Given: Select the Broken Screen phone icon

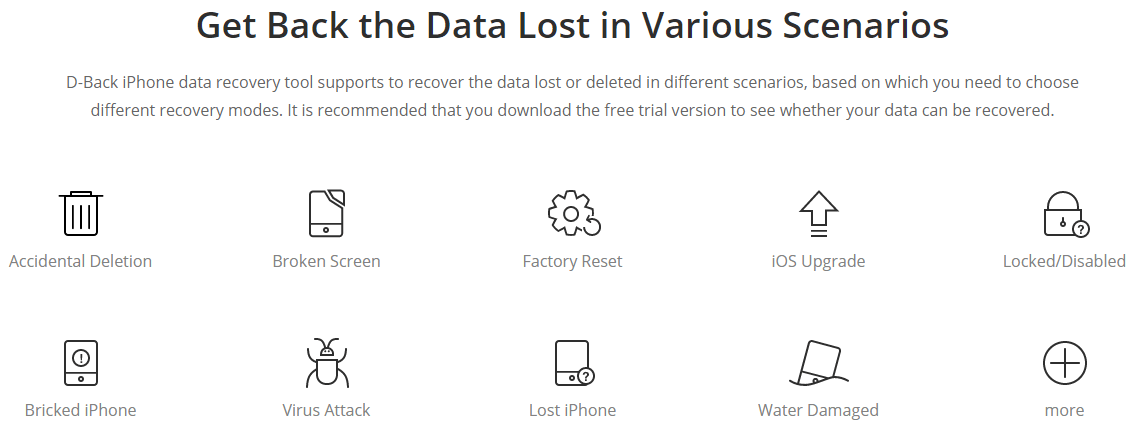Looking at the screenshot, I should tap(327, 213).
